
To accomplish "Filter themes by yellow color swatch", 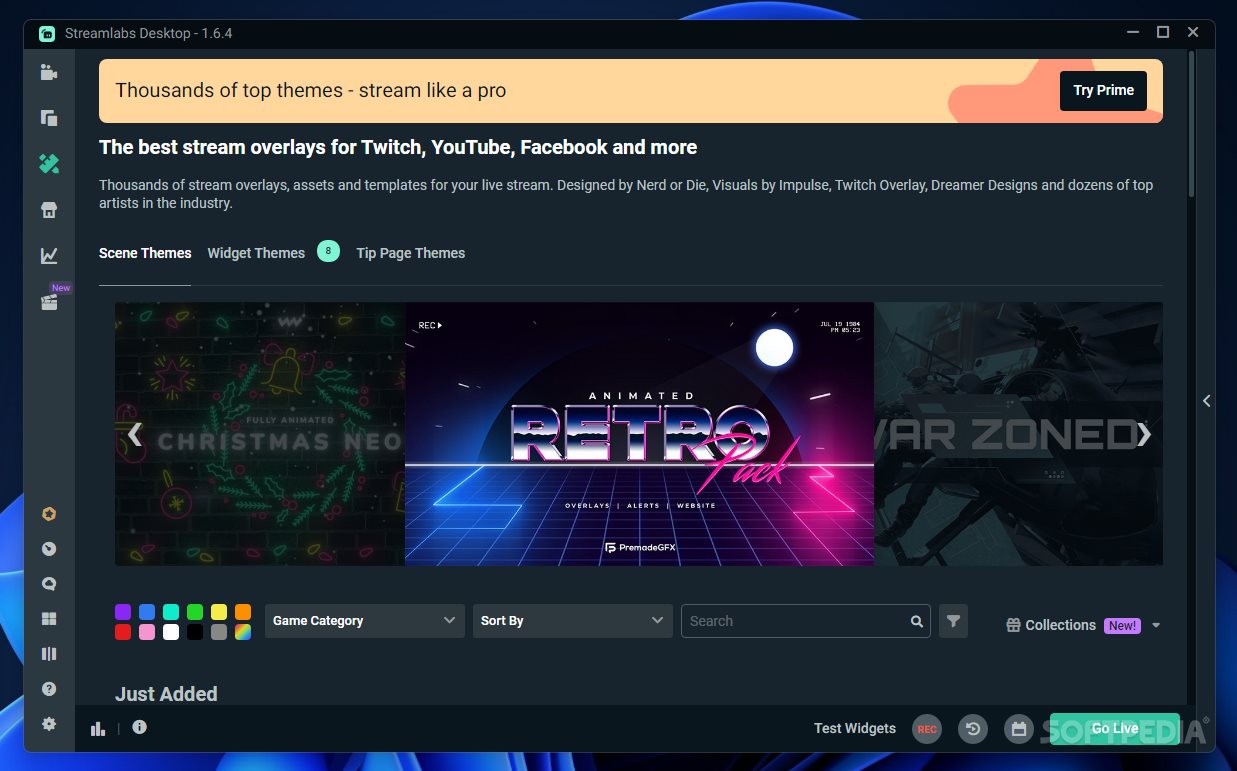I will coord(219,612).
